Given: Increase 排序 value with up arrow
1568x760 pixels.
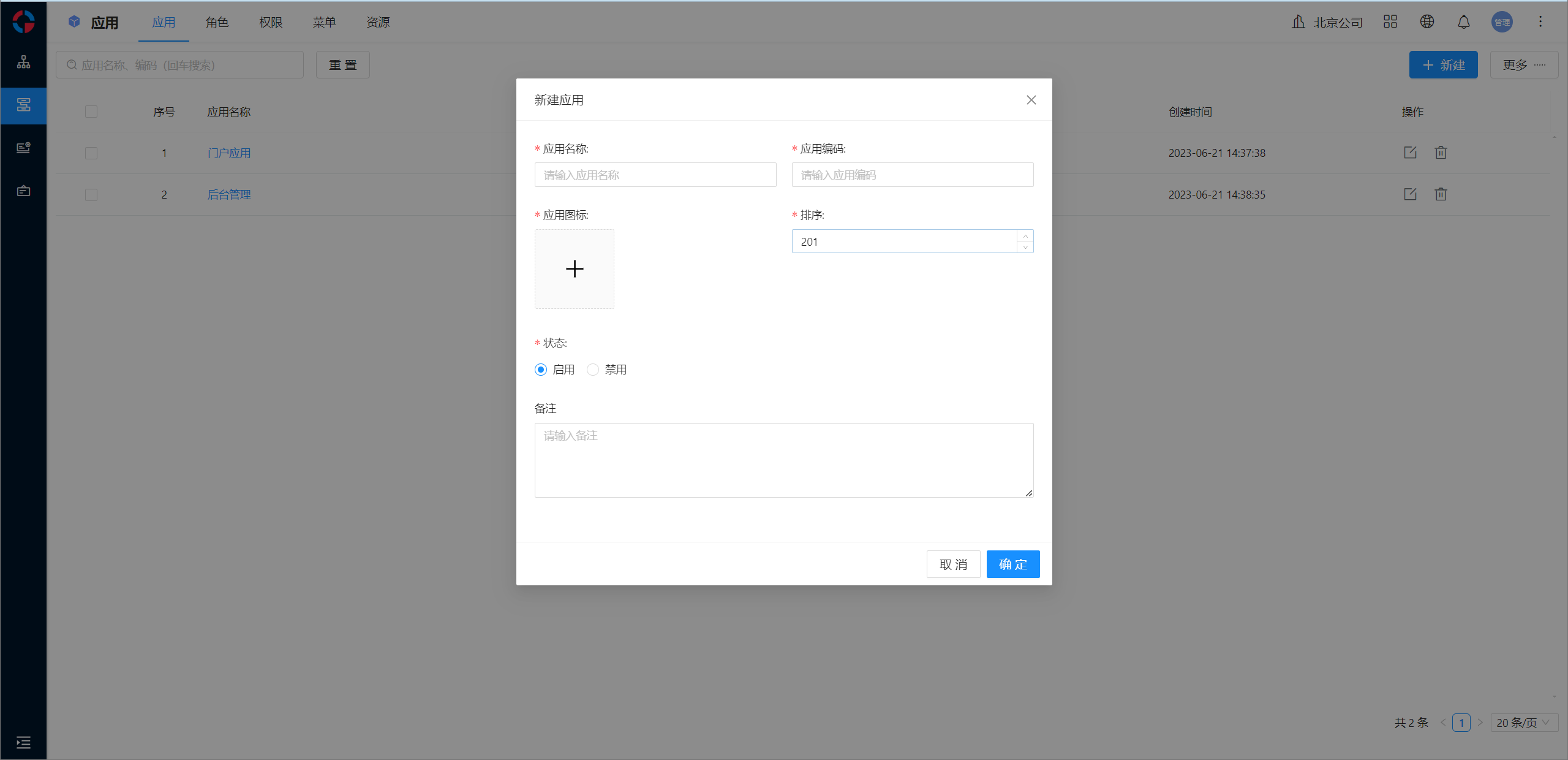Looking at the screenshot, I should click(x=1025, y=236).
